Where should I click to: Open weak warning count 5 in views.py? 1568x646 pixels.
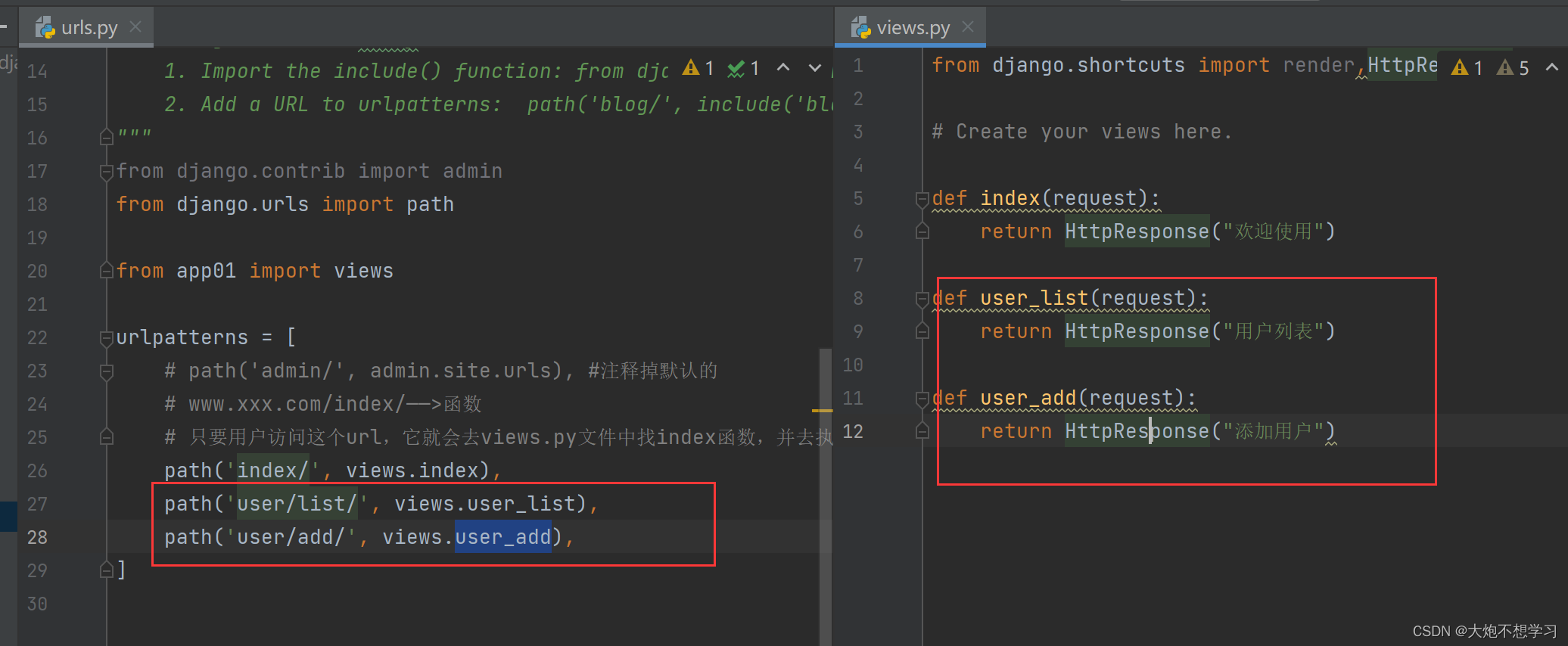pyautogui.click(x=1513, y=68)
